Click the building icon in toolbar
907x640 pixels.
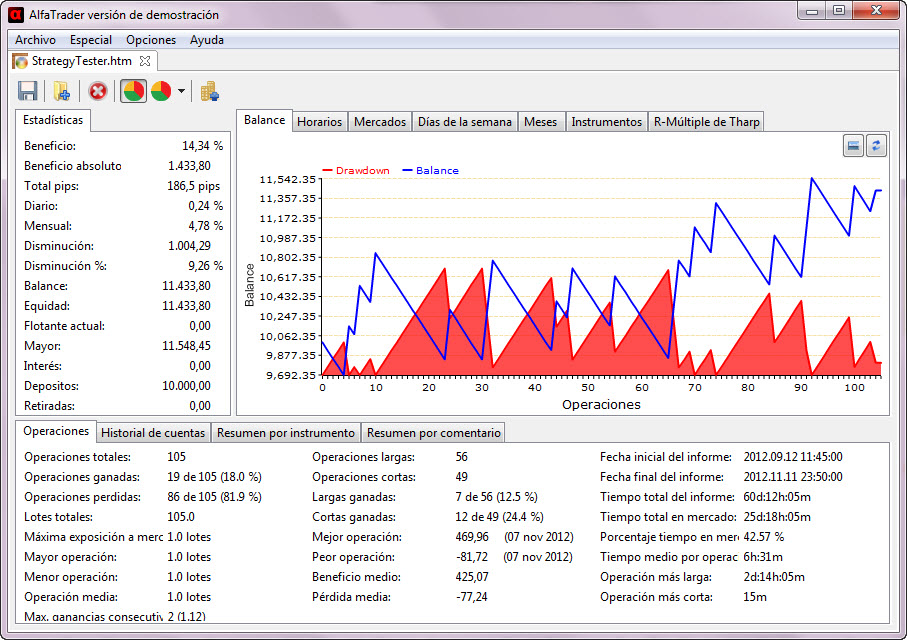coord(210,92)
